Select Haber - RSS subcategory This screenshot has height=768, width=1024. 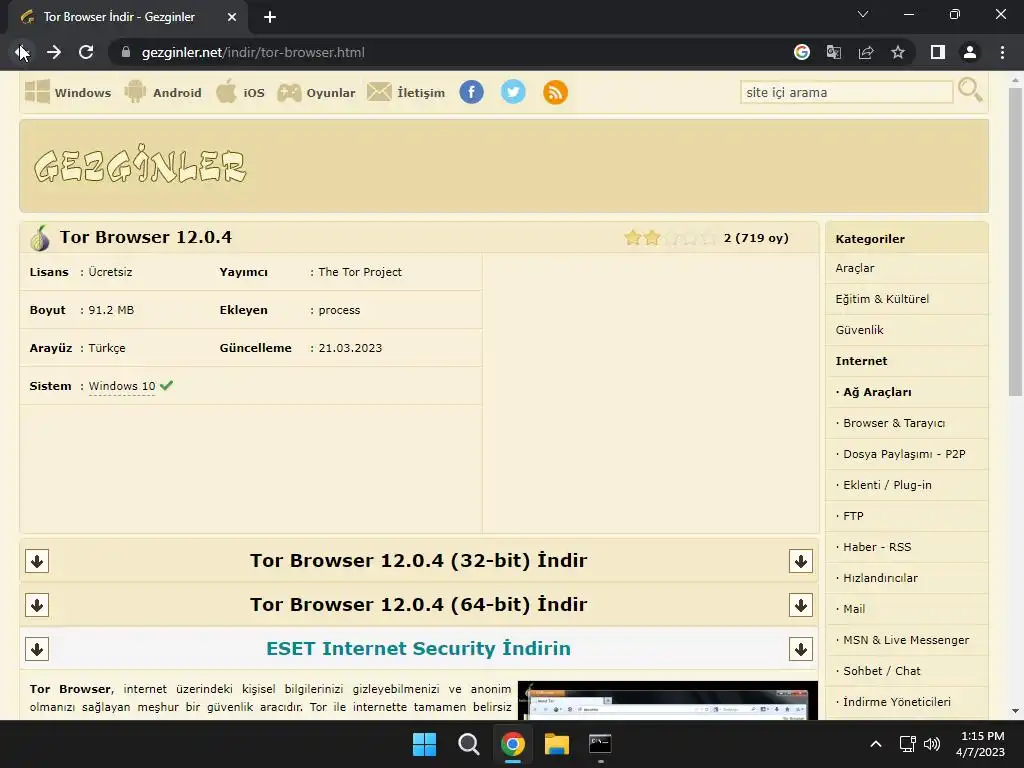[x=877, y=547]
